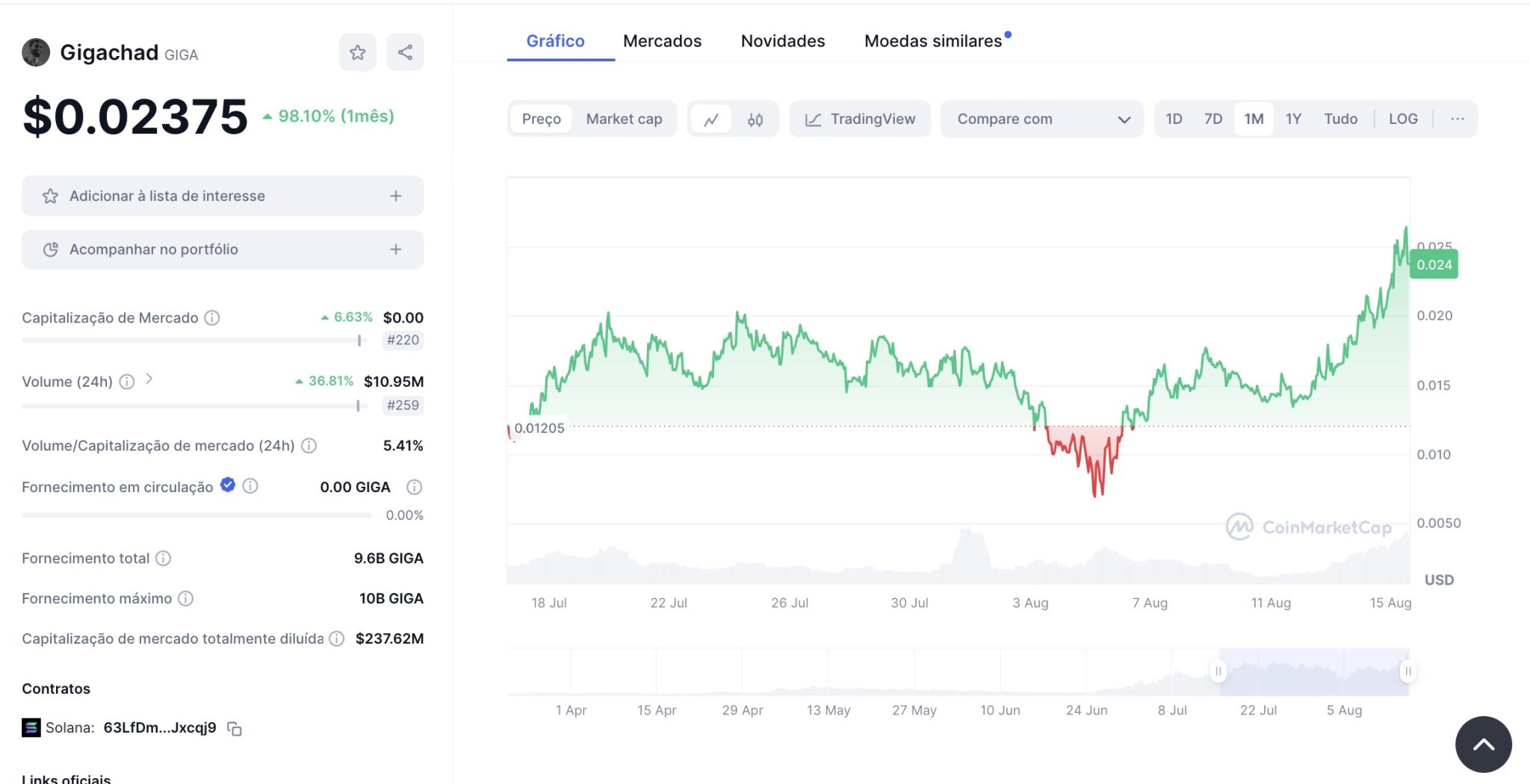Click Acompanhar no portfólio
Screen dimensions: 1530x784
point(222,249)
